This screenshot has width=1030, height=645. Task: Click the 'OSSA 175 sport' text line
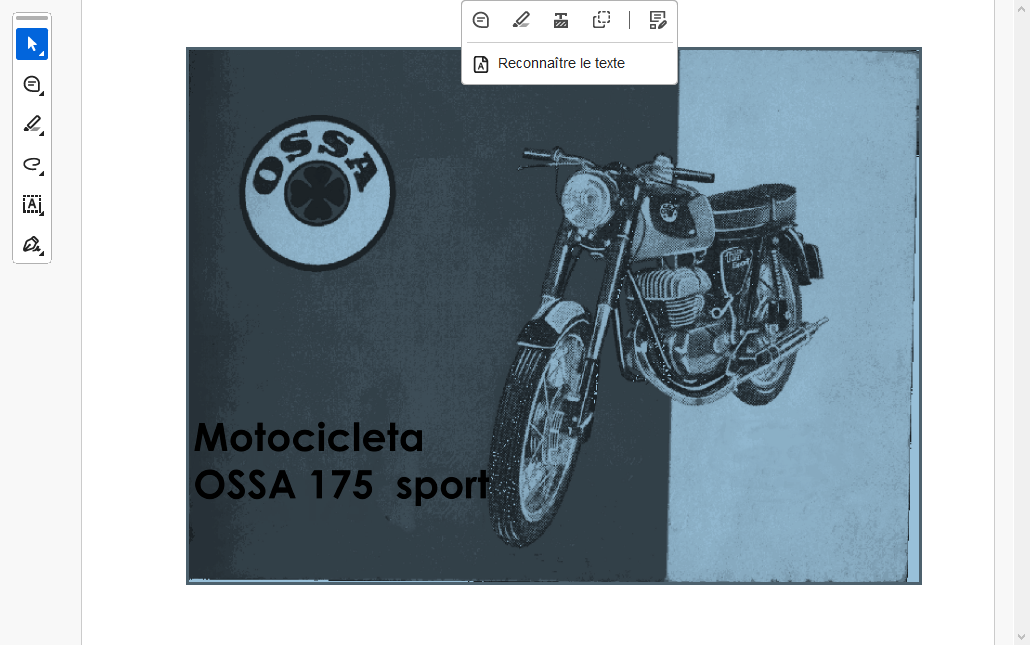pyautogui.click(x=342, y=485)
